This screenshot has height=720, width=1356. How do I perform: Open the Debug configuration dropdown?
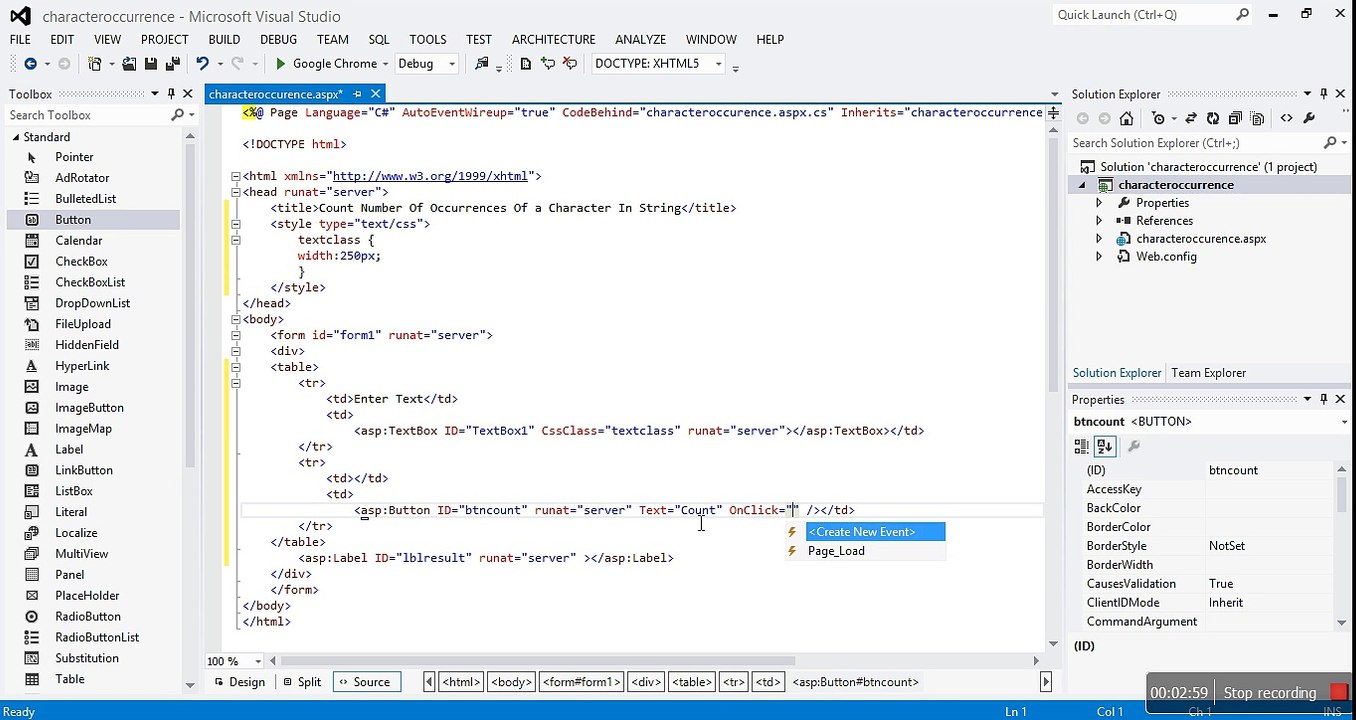[452, 63]
